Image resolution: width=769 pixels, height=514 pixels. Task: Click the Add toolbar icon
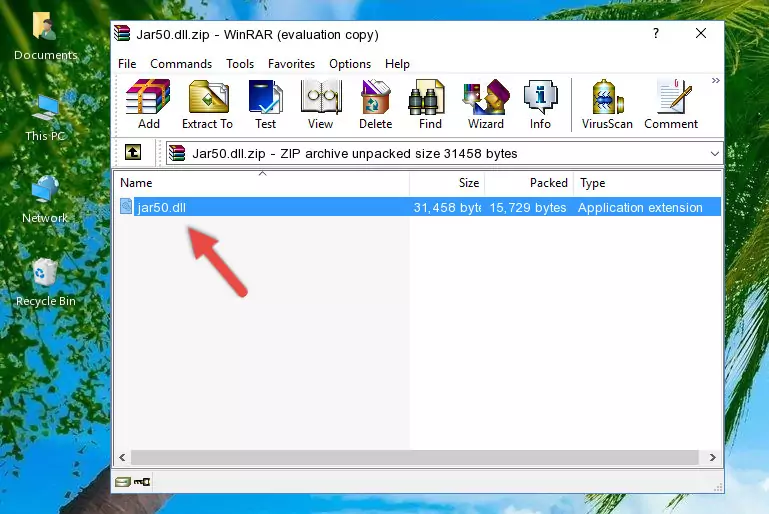coord(148,104)
